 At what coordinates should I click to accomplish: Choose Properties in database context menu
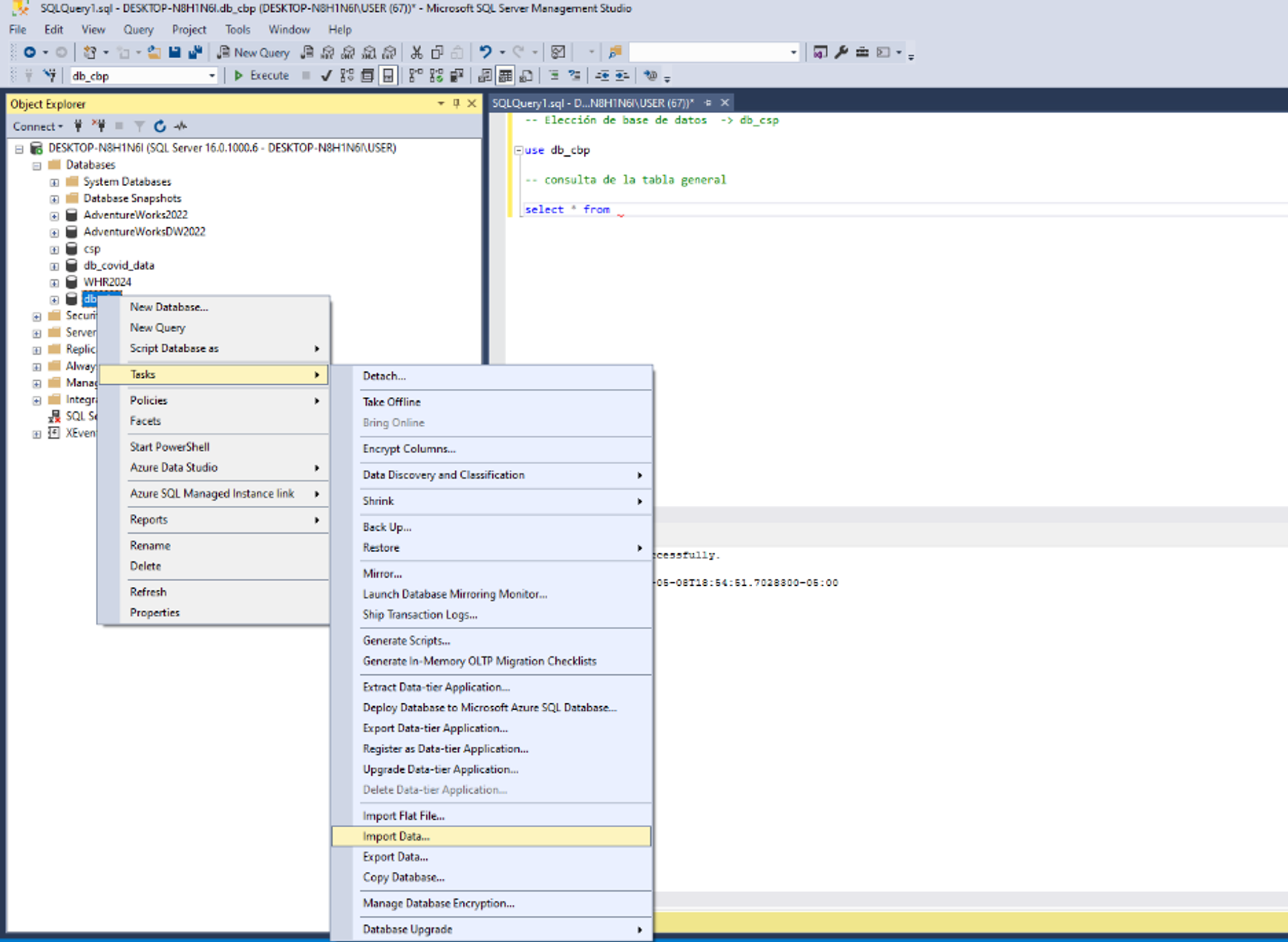pyautogui.click(x=212, y=613)
